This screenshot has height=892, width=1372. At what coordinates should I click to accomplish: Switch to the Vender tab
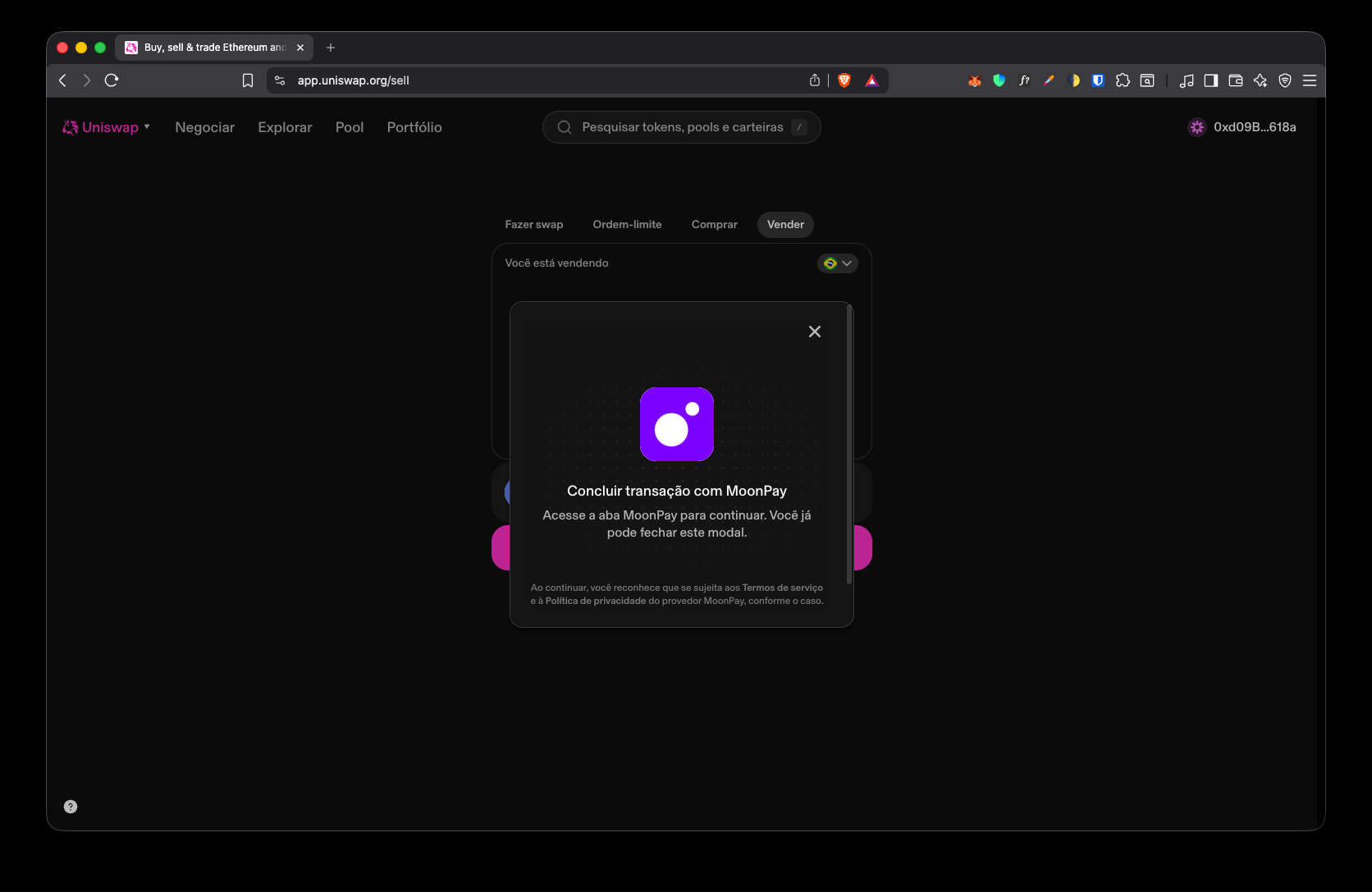[785, 225]
